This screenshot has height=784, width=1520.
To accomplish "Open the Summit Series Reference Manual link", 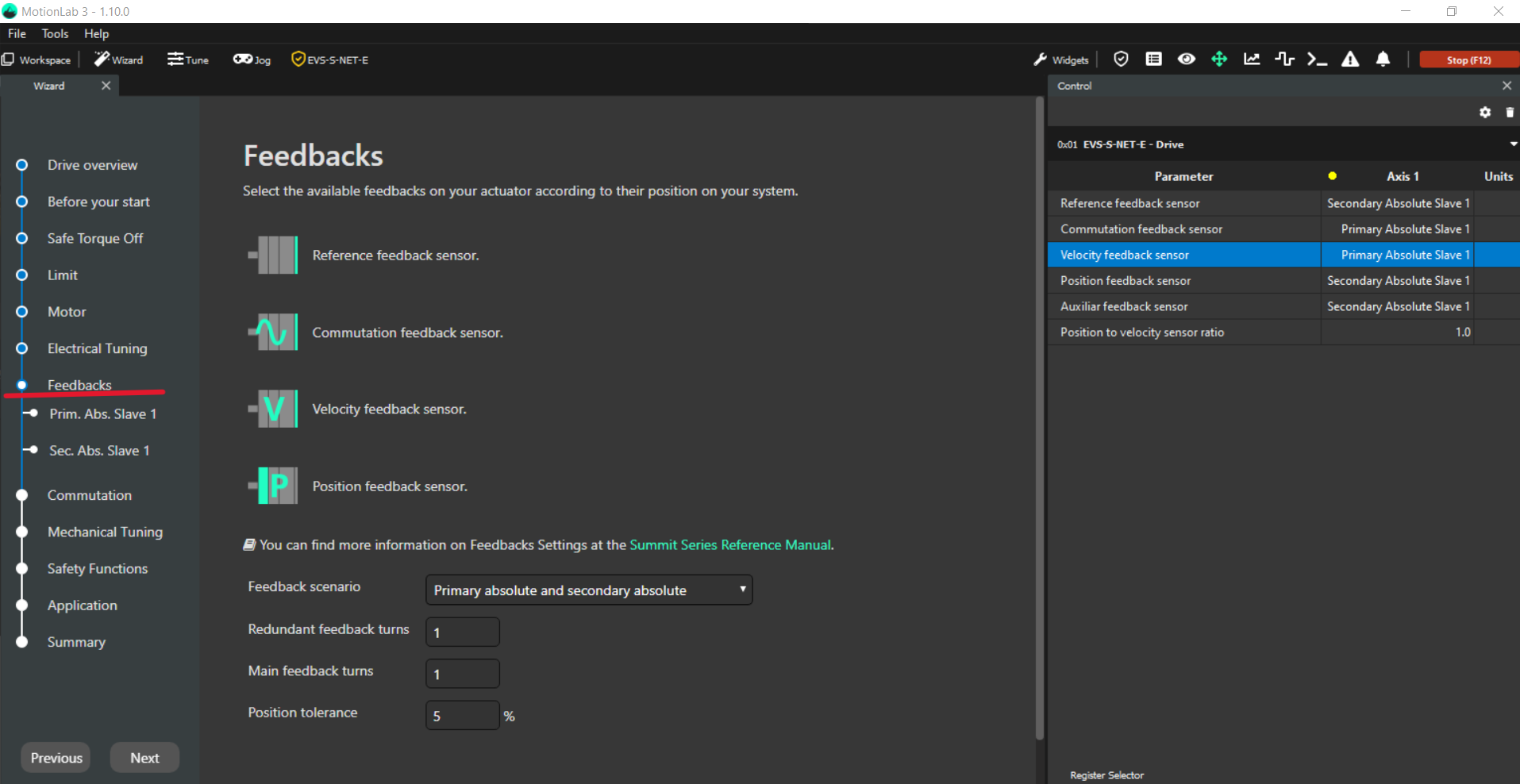I will pos(730,545).
